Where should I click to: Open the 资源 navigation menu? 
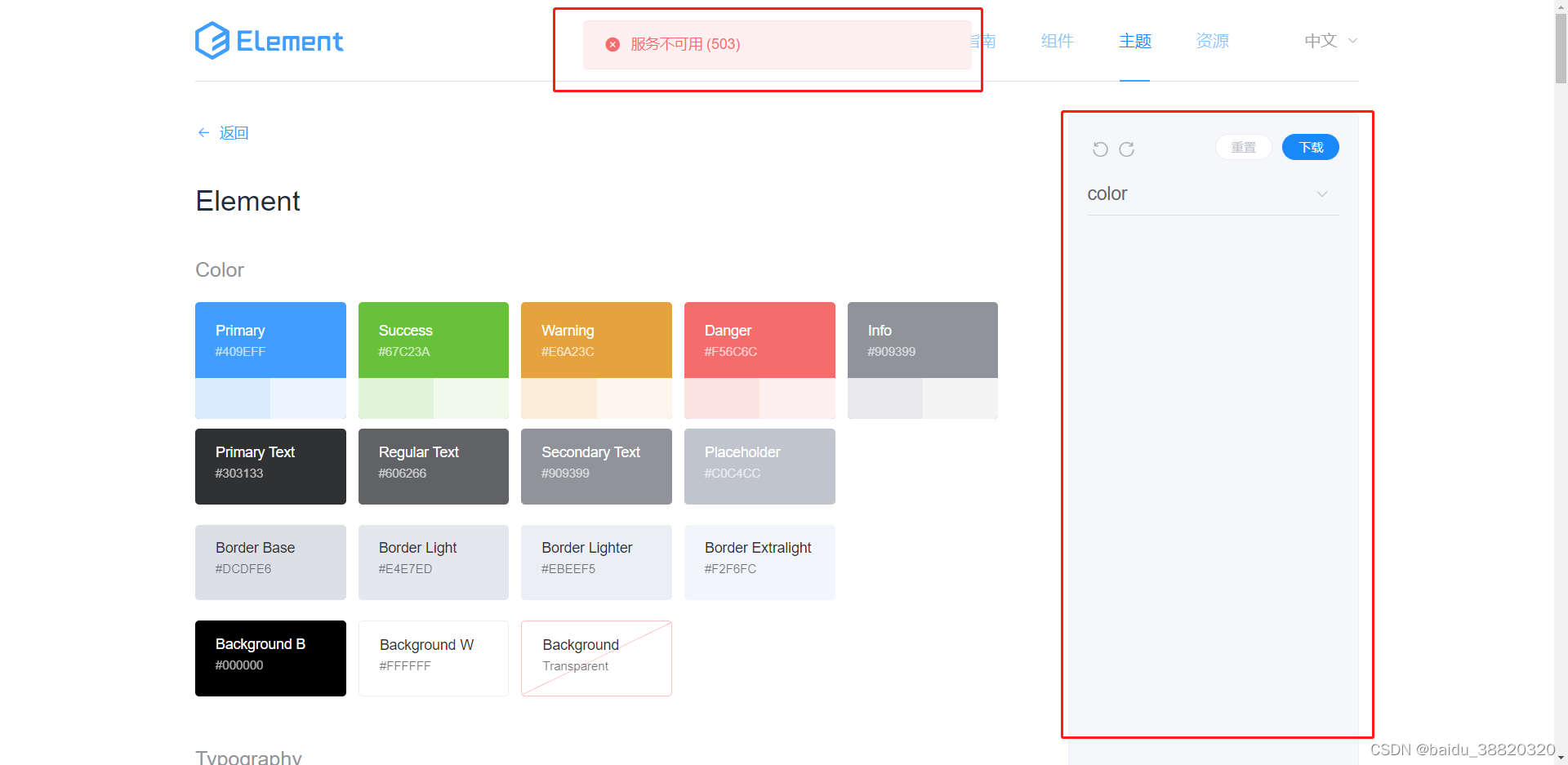point(1212,40)
